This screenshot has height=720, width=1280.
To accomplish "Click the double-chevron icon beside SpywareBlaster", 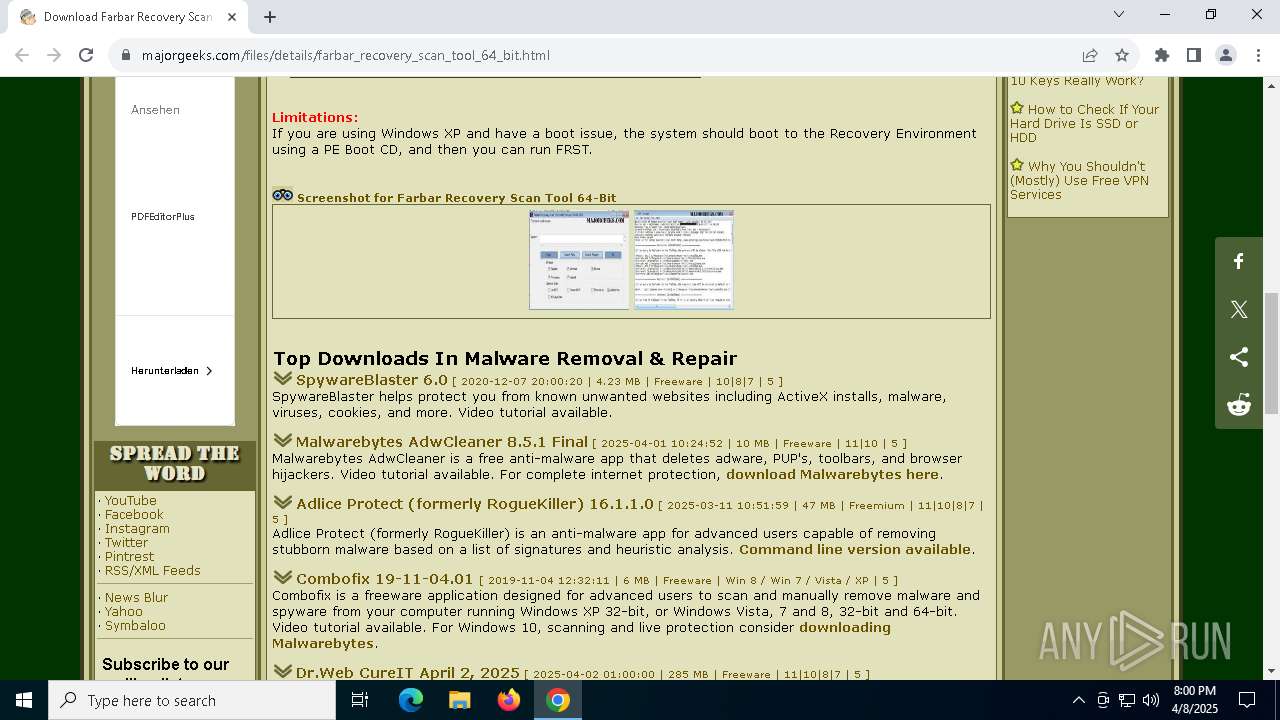I will pyautogui.click(x=282, y=379).
